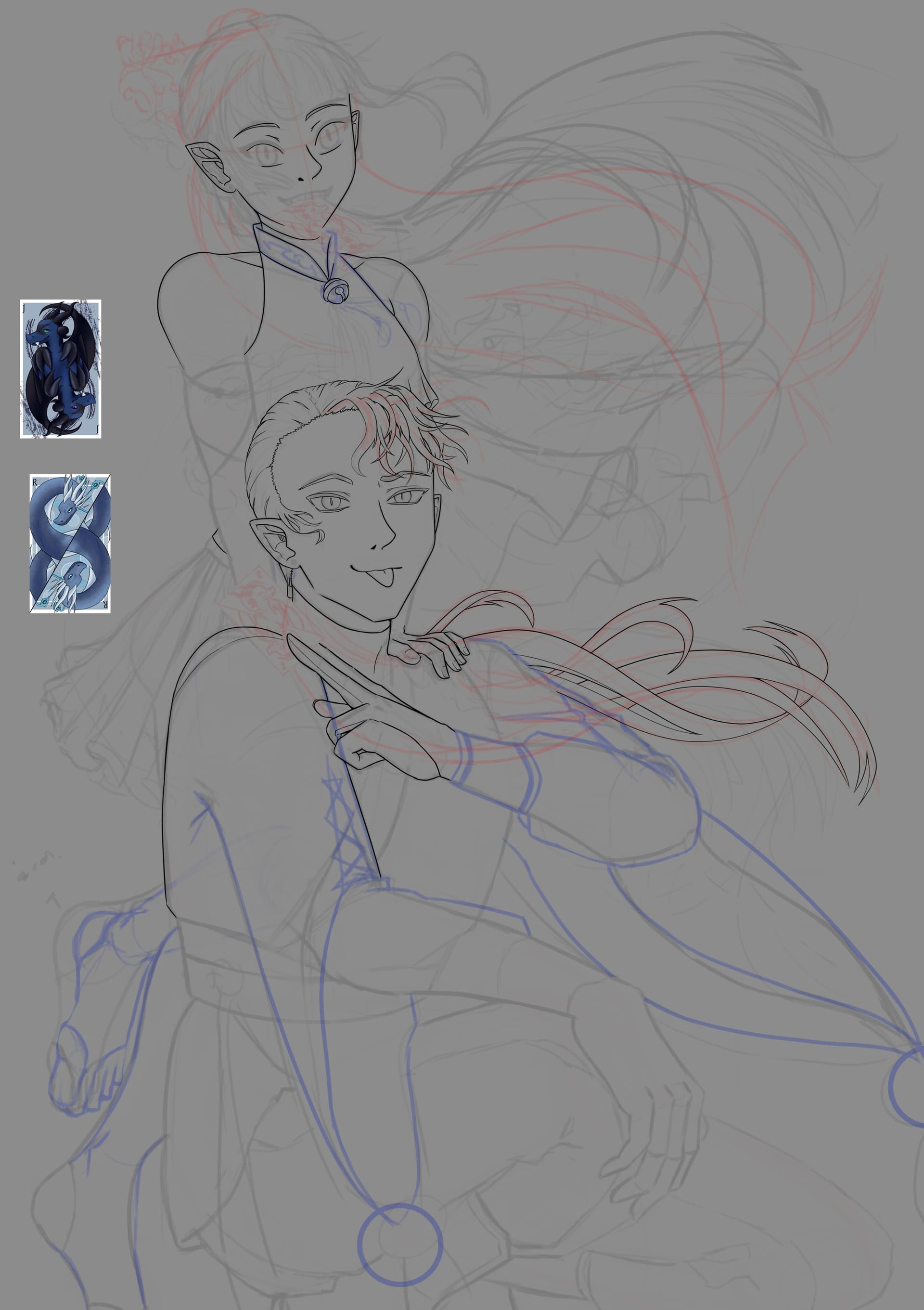Click the upper figure's nose
This screenshot has width=924, height=1310.
[x=301, y=179]
